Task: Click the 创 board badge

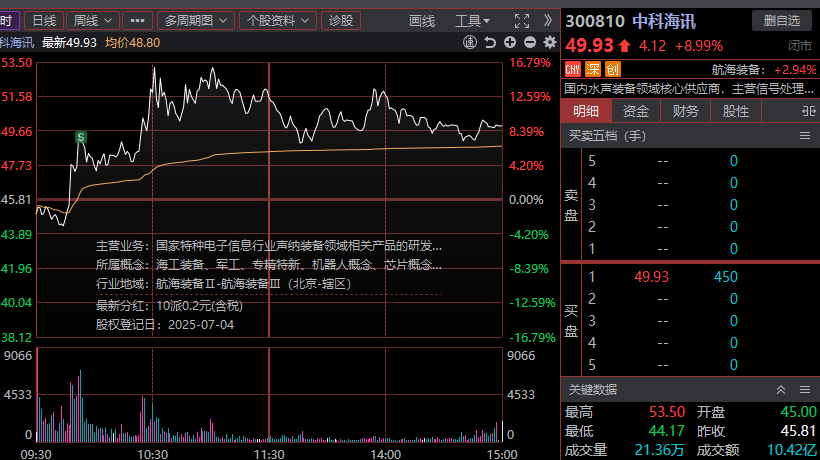Action: 612,69
